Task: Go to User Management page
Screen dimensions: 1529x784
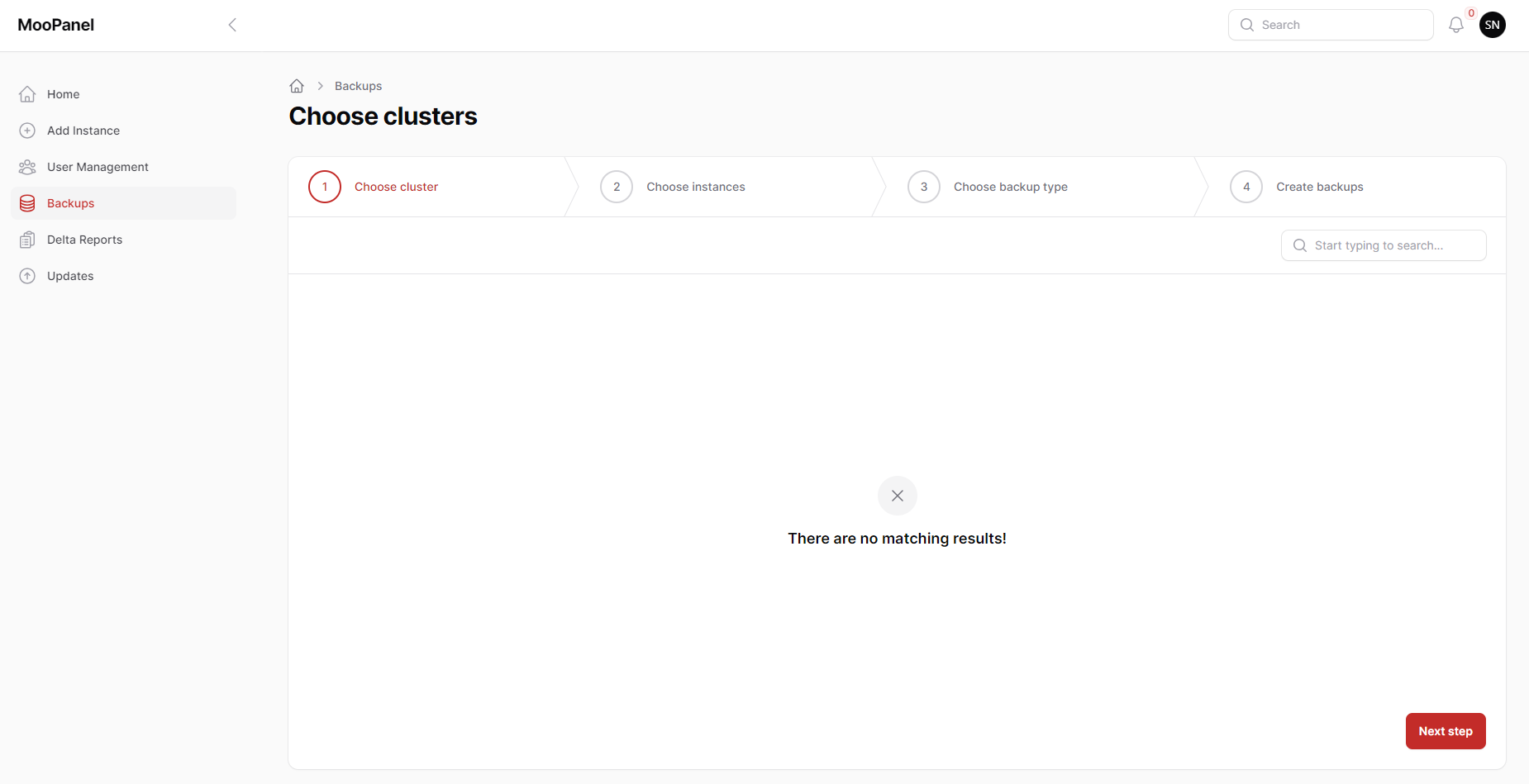Action: (x=124, y=167)
